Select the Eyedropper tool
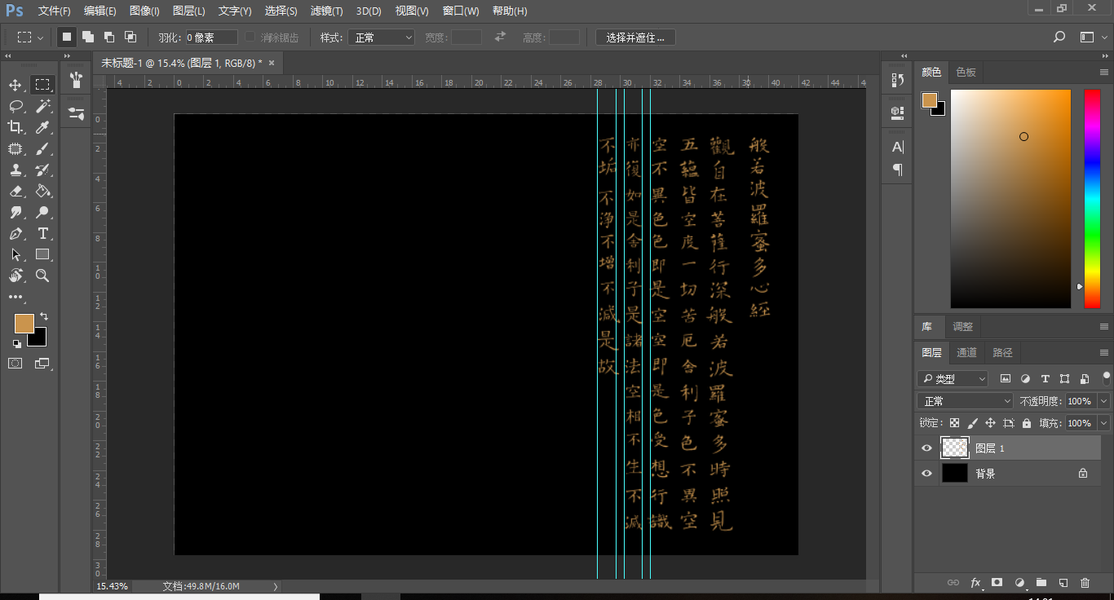Screen dimensions: 1114x600 43,127
